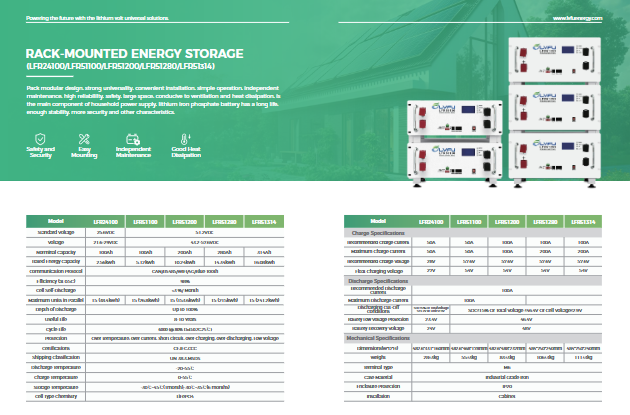Select the 'shipping classification' row label

click(x=56, y=357)
